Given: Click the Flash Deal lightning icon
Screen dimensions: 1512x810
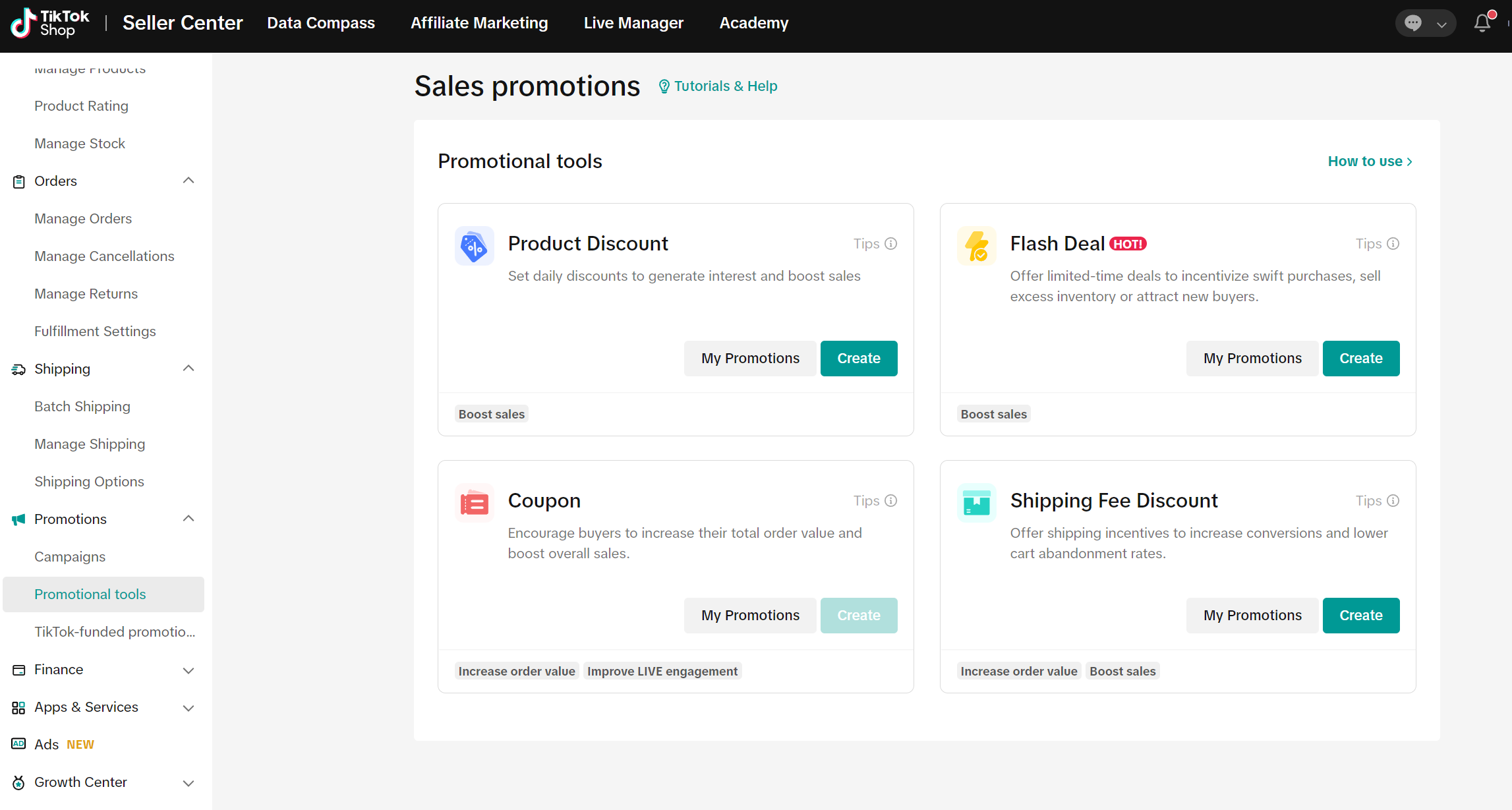Looking at the screenshot, I should pos(976,246).
